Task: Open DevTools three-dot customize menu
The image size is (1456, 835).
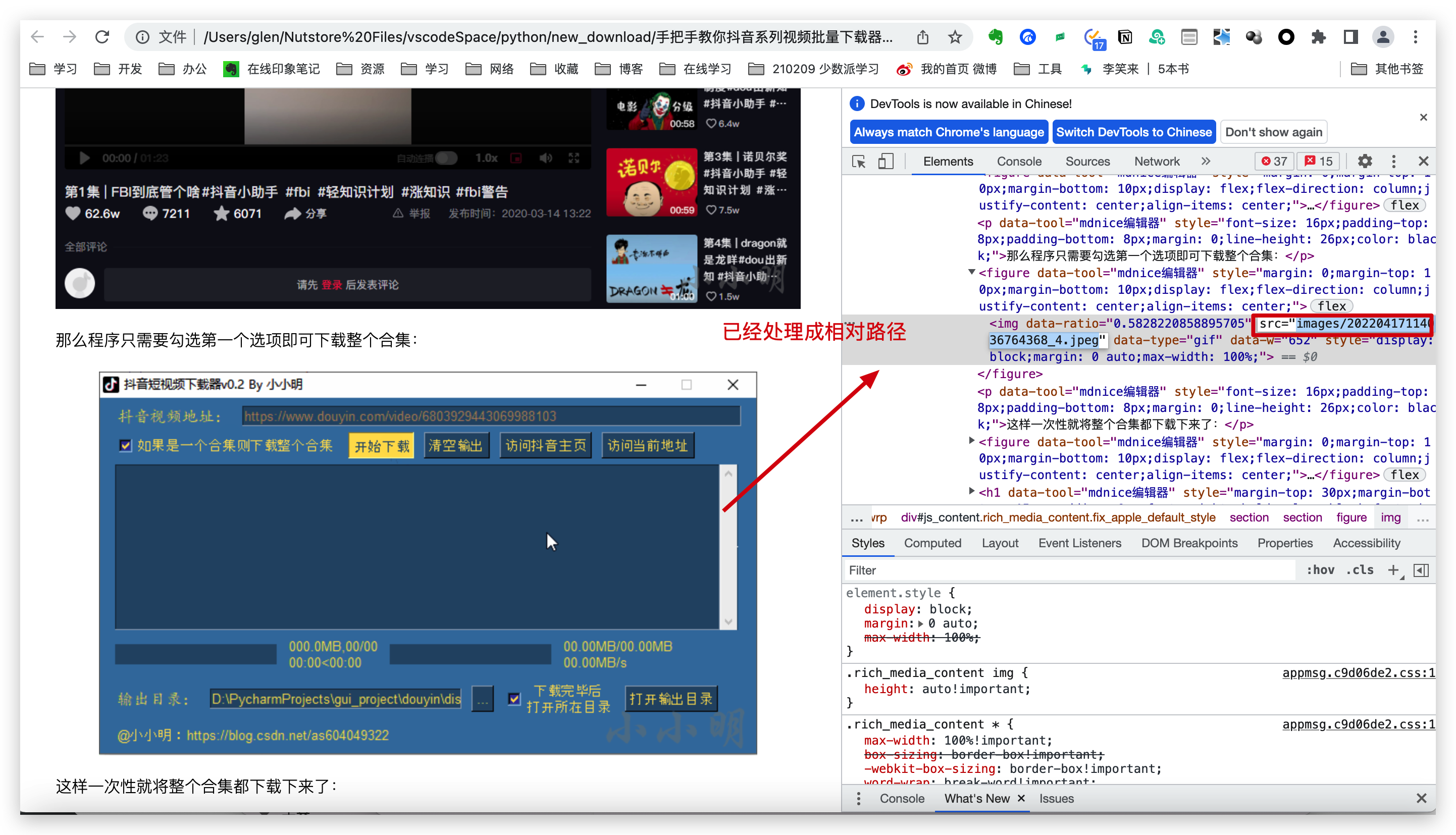Action: point(1394,162)
